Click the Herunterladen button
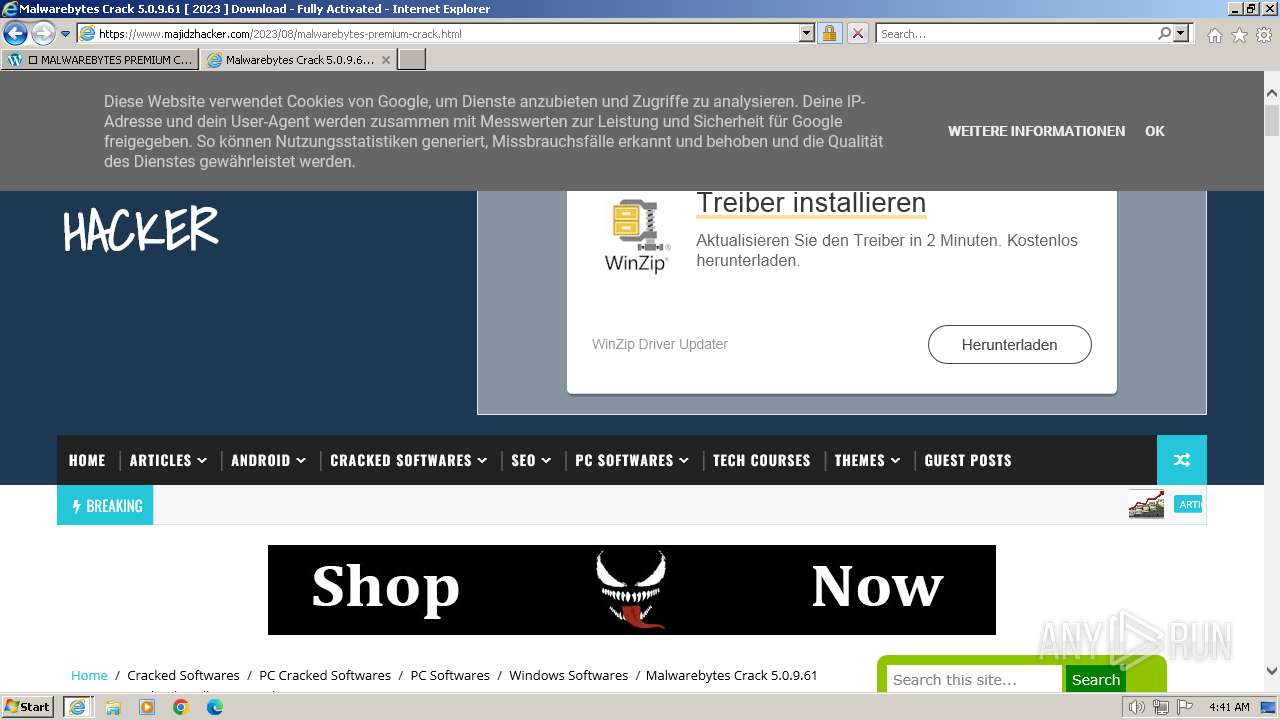Screen dimensions: 1280x720 [1009, 344]
